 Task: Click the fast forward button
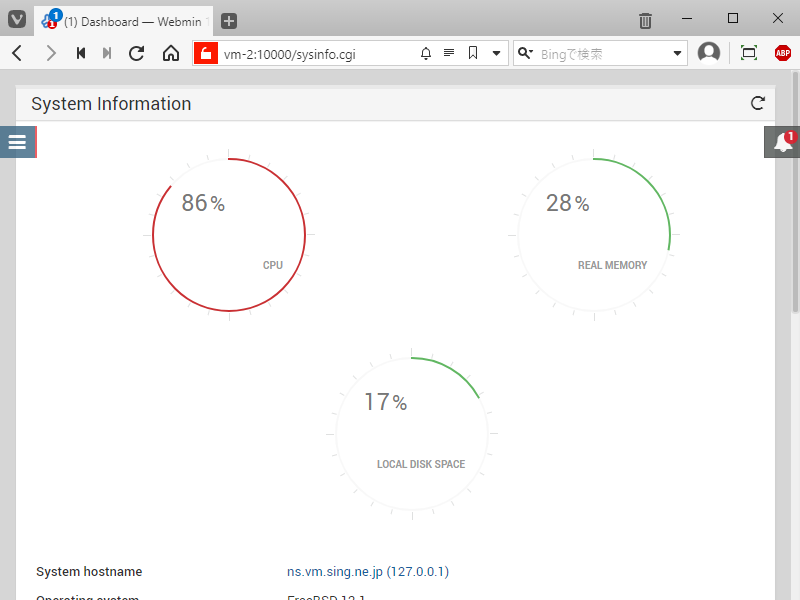pyautogui.click(x=107, y=53)
